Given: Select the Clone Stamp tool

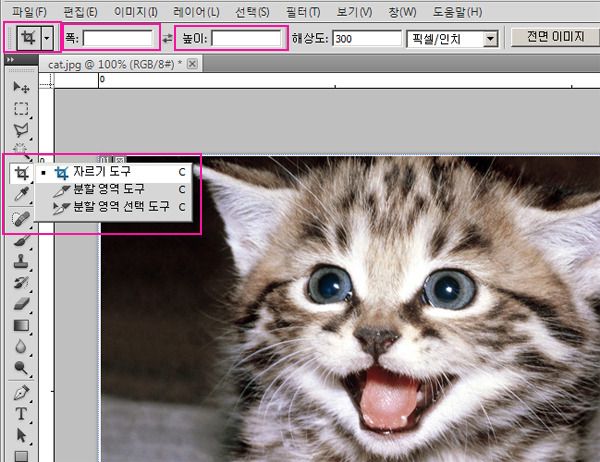Looking at the screenshot, I should point(21,262).
